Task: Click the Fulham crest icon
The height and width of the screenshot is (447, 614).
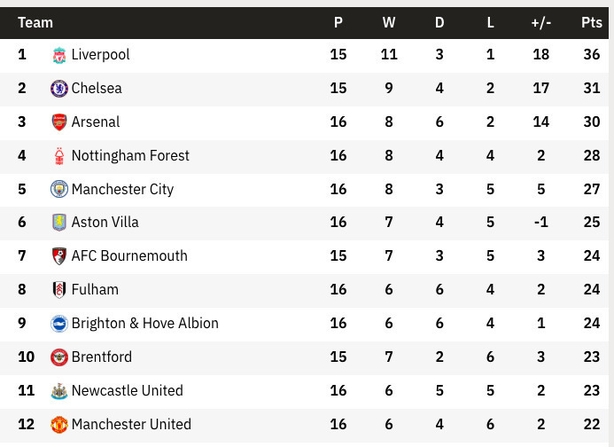Action: [x=59, y=290]
